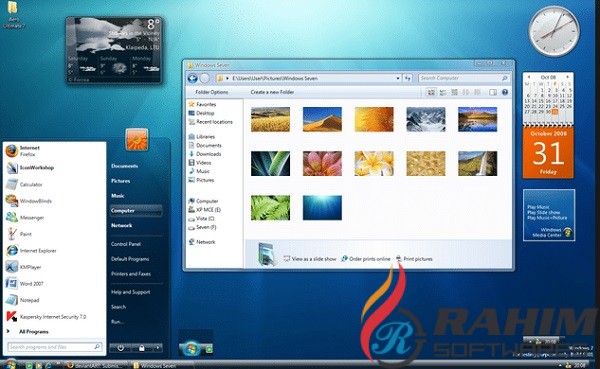Select the Vista (C) drive
The image size is (600, 369).
coord(201,219)
